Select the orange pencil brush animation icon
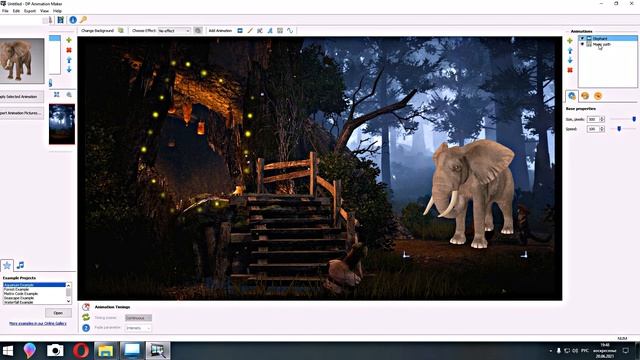 click(x=250, y=31)
